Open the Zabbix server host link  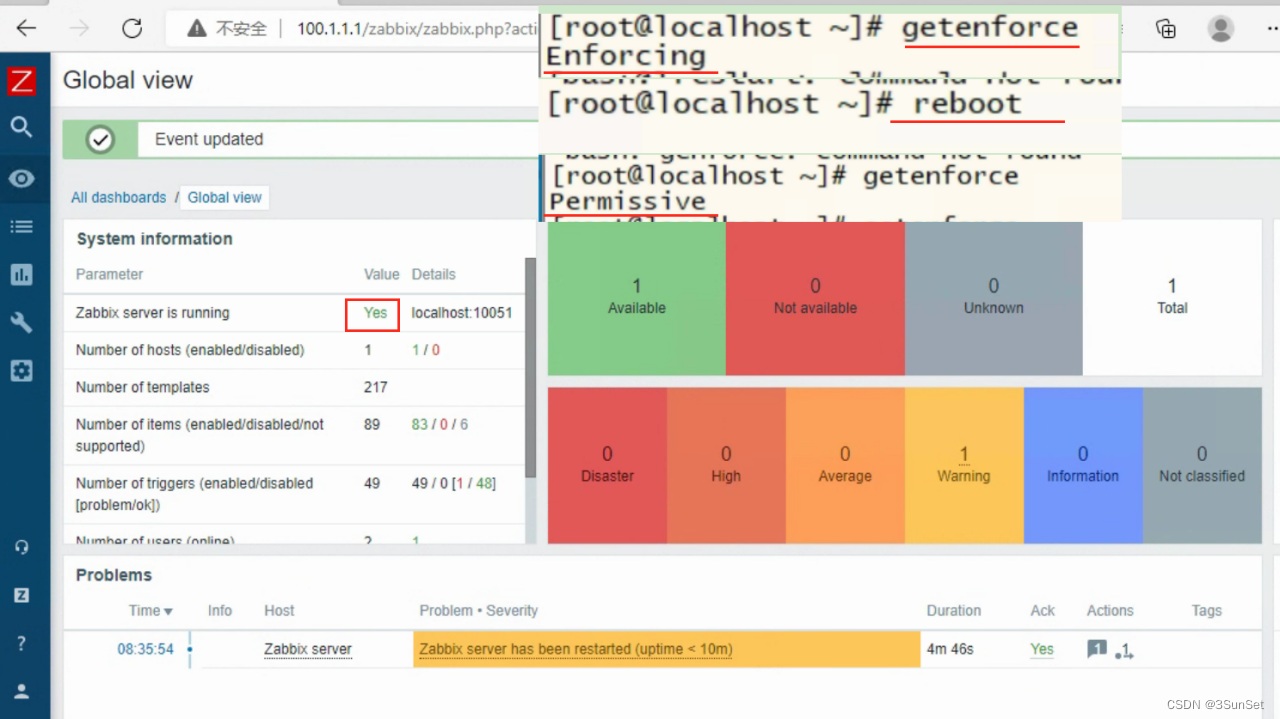coord(308,649)
